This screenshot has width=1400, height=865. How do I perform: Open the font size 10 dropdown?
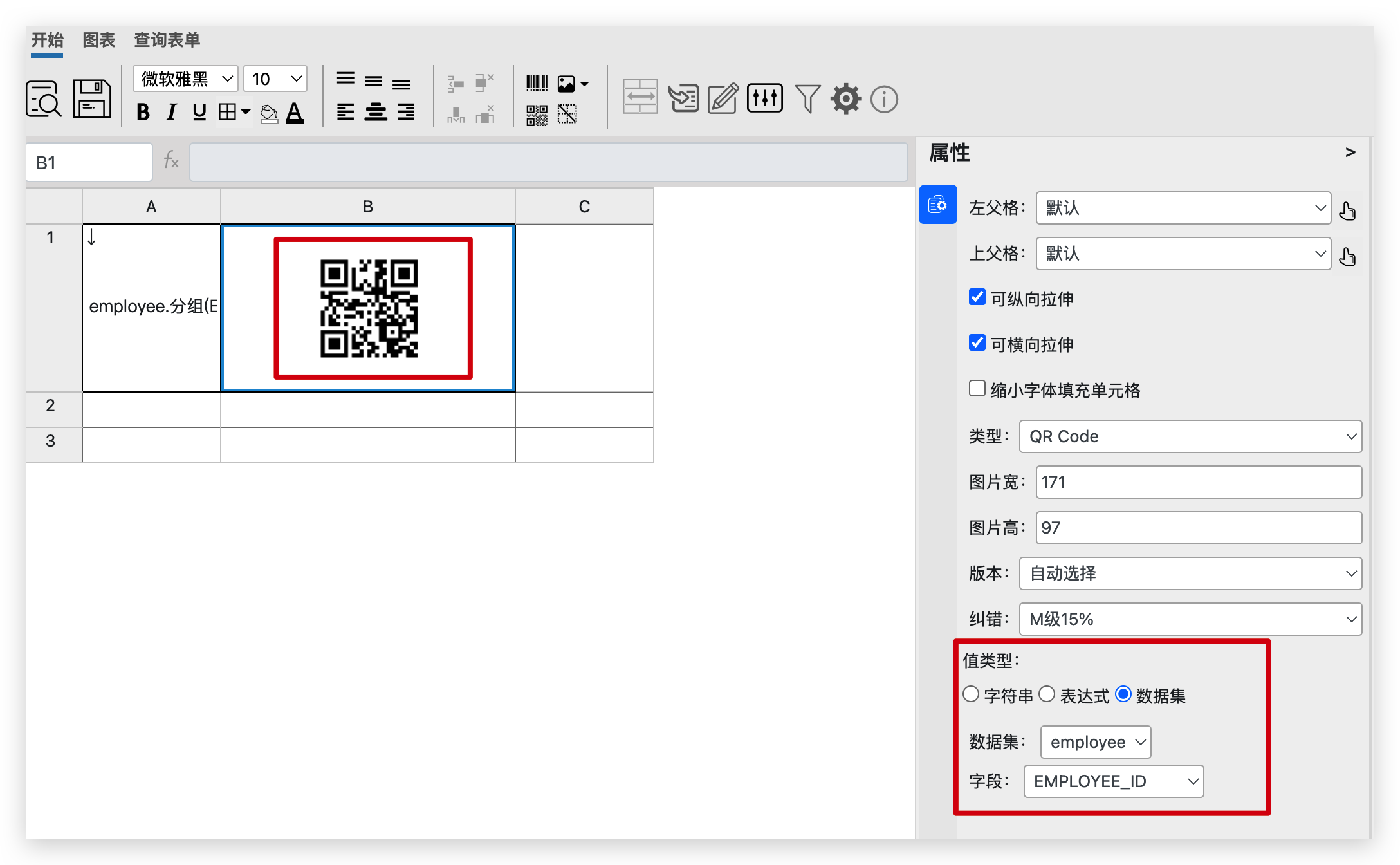coord(275,79)
